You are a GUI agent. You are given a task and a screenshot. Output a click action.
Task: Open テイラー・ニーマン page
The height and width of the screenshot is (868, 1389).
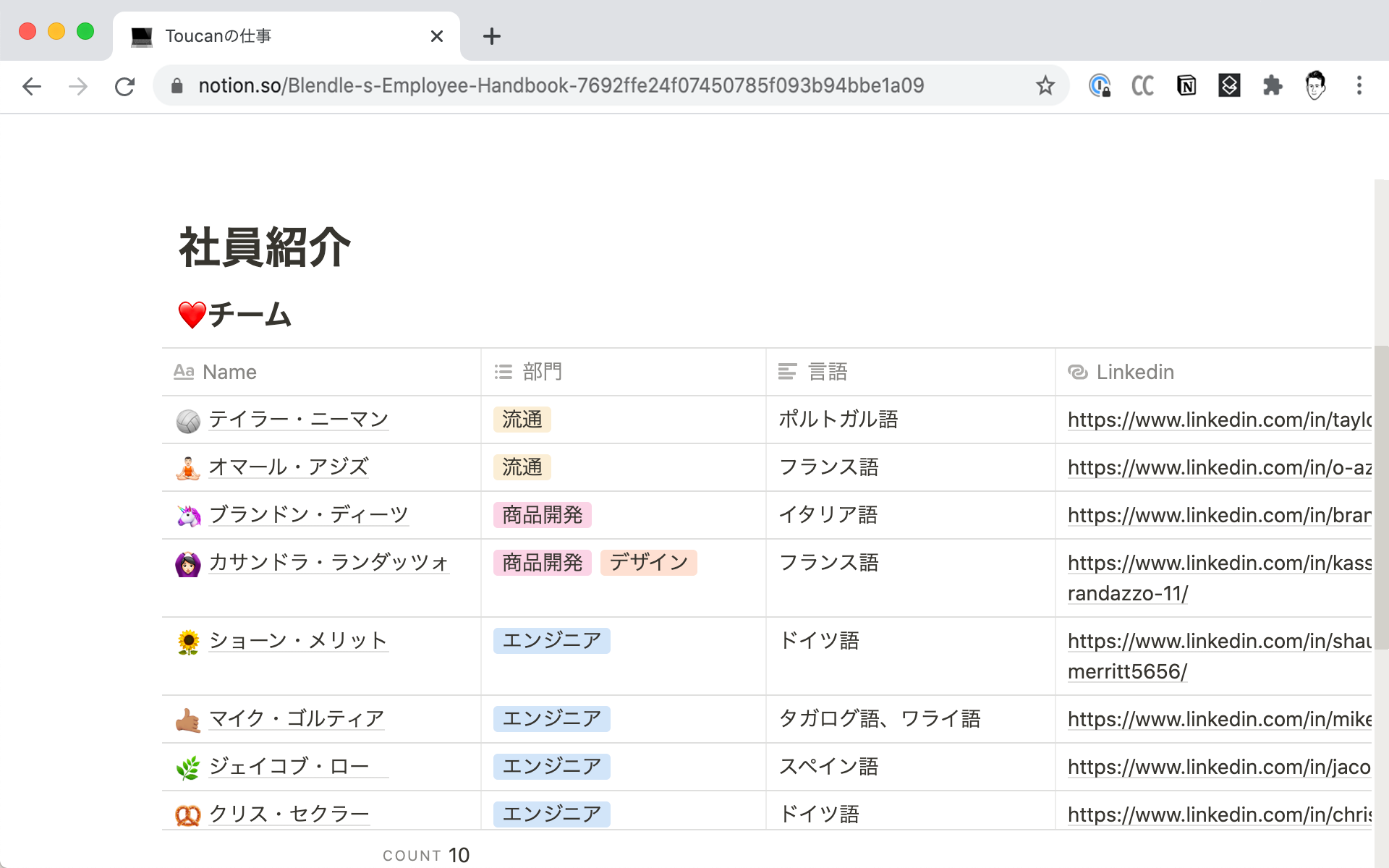tap(298, 420)
